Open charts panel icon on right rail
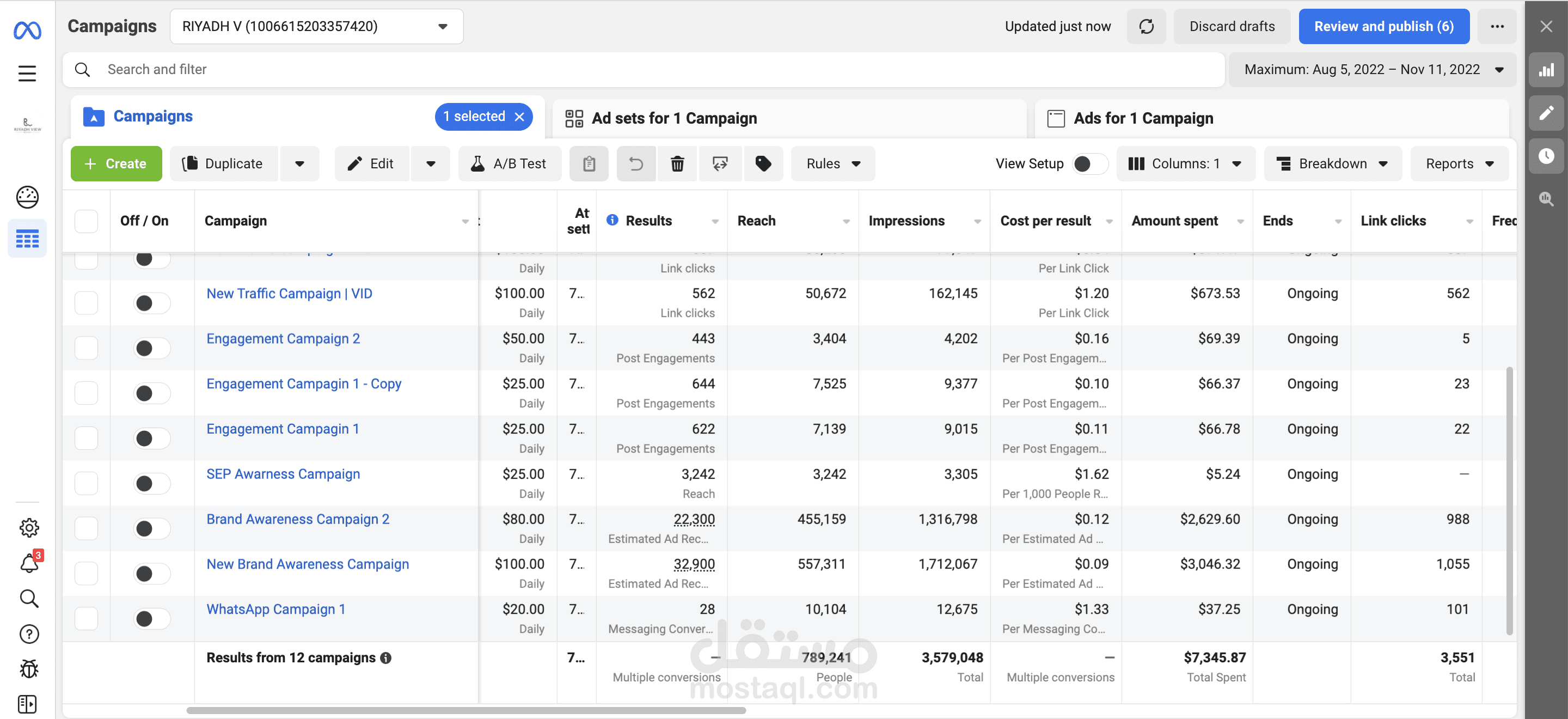This screenshot has width=1568, height=719. point(1546,70)
